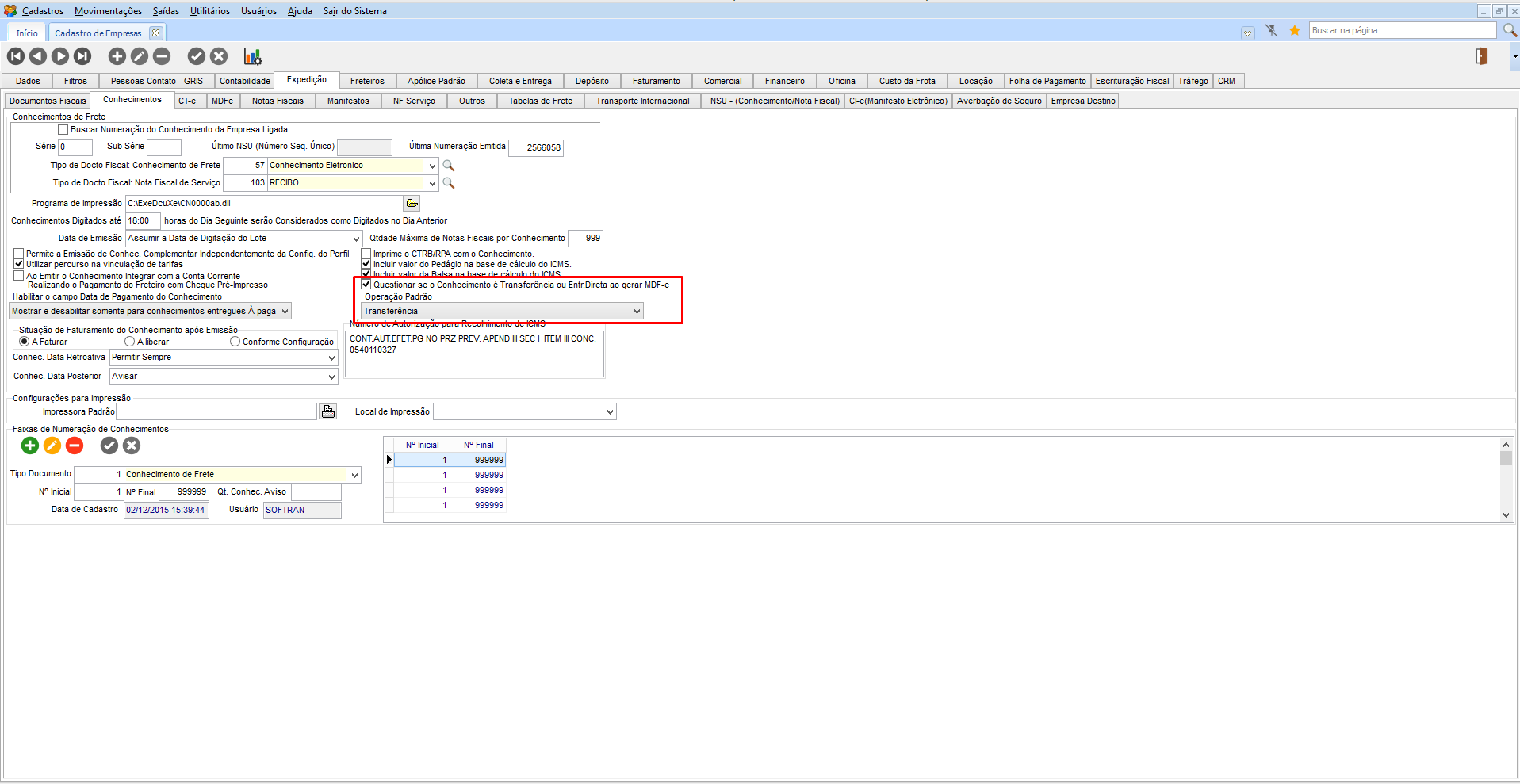
Task: Click Sair do Sistema menu item
Action: [355, 11]
